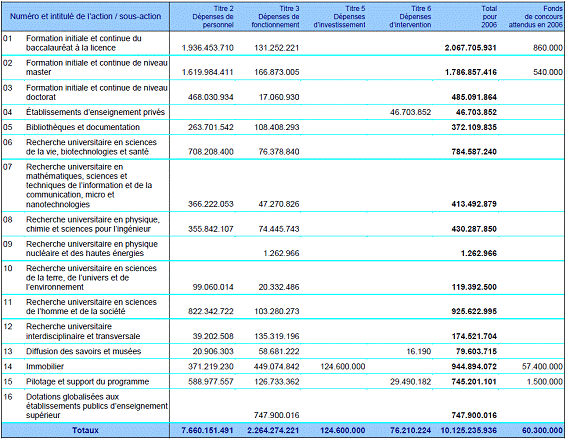The height and width of the screenshot is (439, 566).
Task: Click 'sciences de l'homme et de la société' label
Action: 91,307
